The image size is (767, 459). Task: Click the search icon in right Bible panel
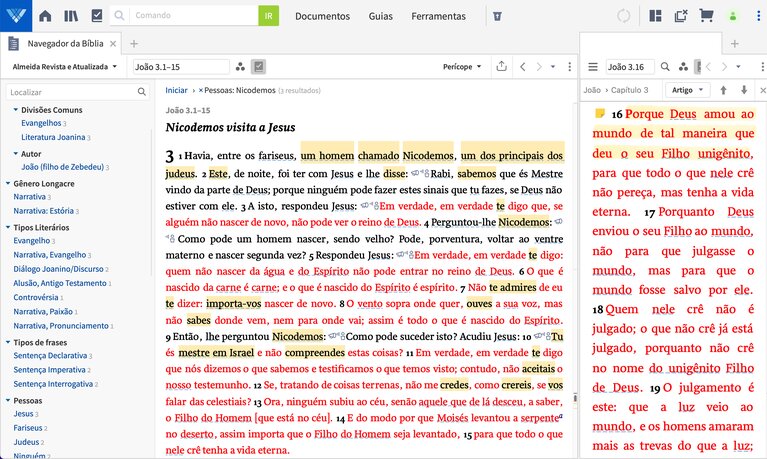[x=665, y=67]
